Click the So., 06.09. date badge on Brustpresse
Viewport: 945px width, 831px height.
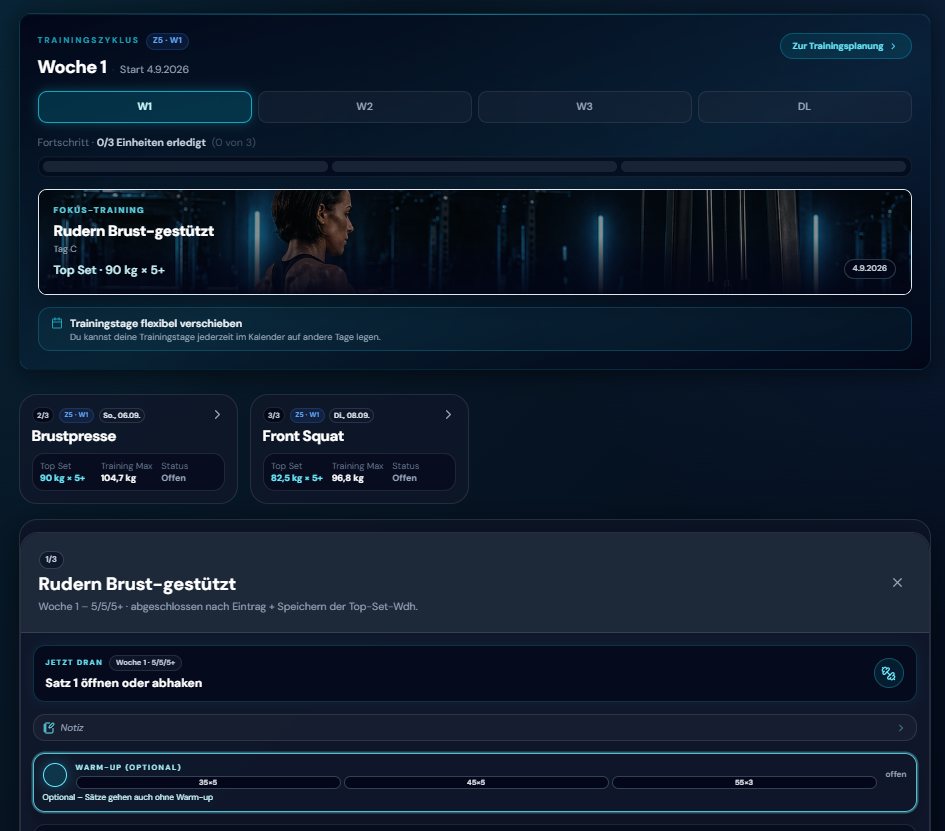(122, 415)
